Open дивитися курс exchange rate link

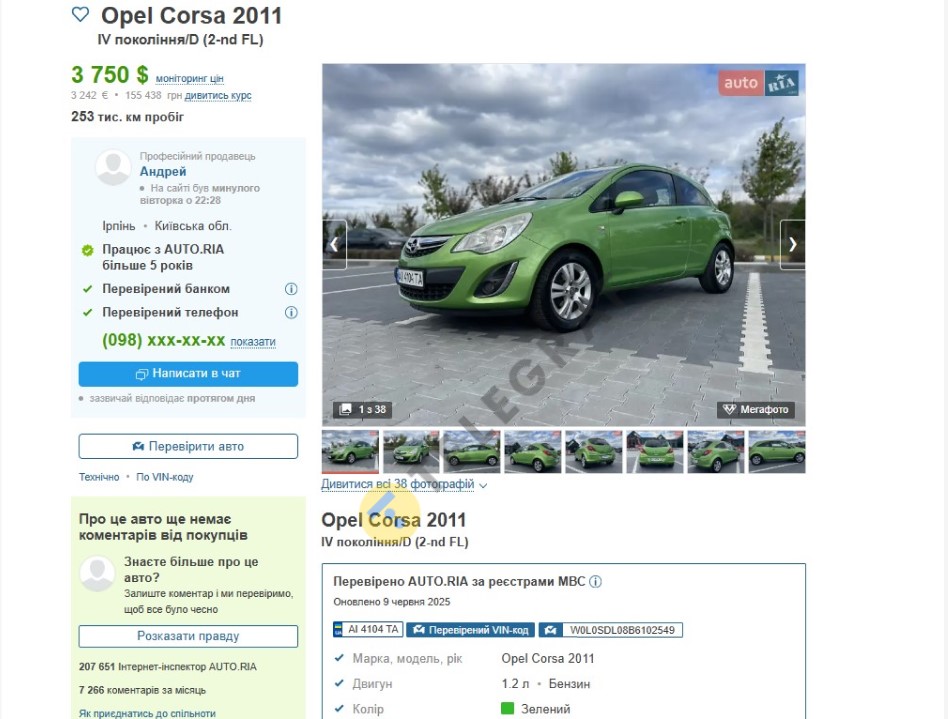[x=218, y=96]
